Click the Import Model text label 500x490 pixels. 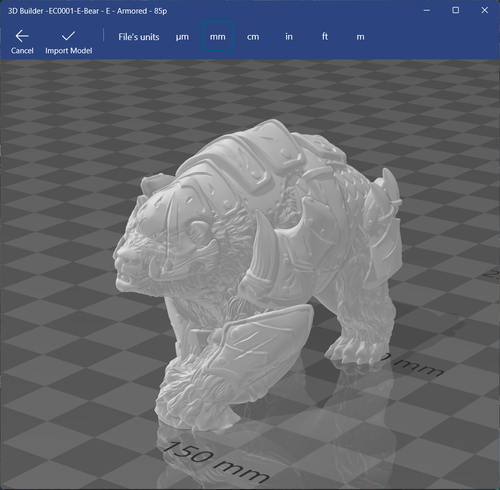tap(69, 51)
